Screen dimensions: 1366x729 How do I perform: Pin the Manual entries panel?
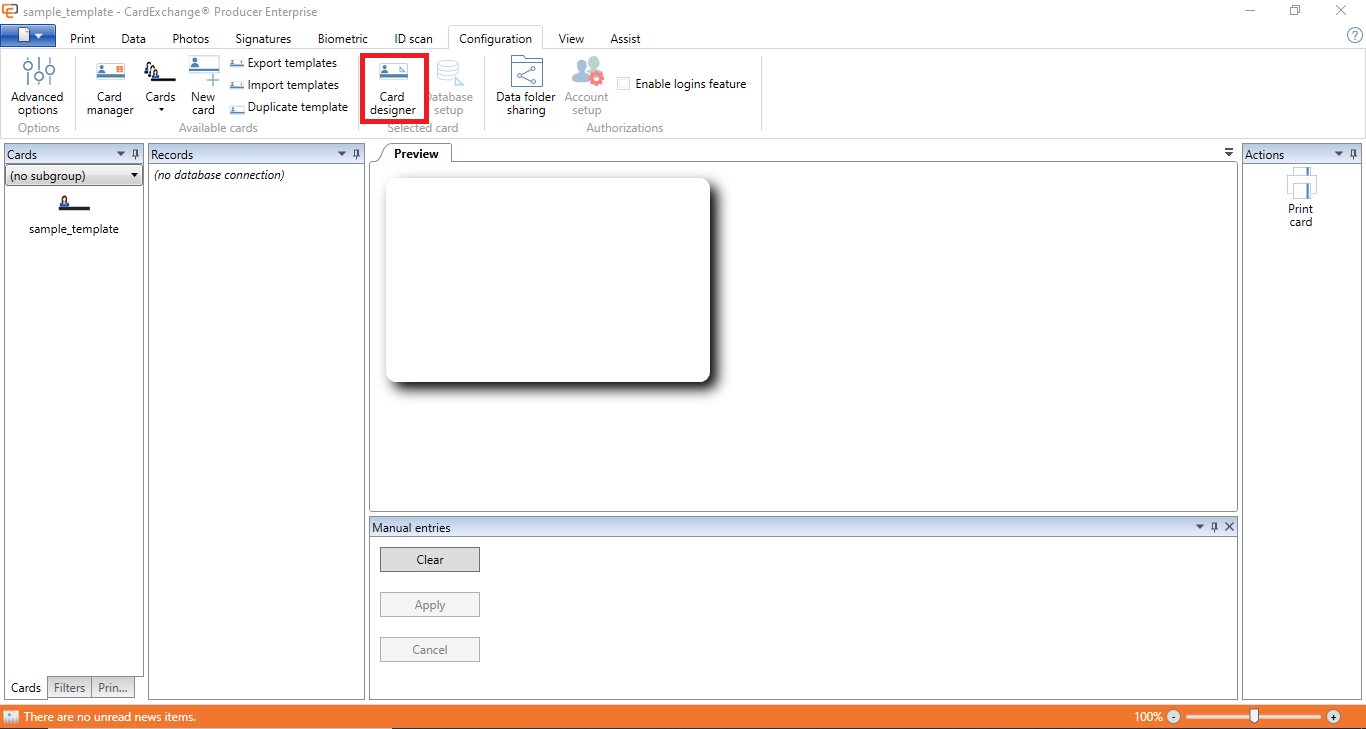pos(1215,527)
